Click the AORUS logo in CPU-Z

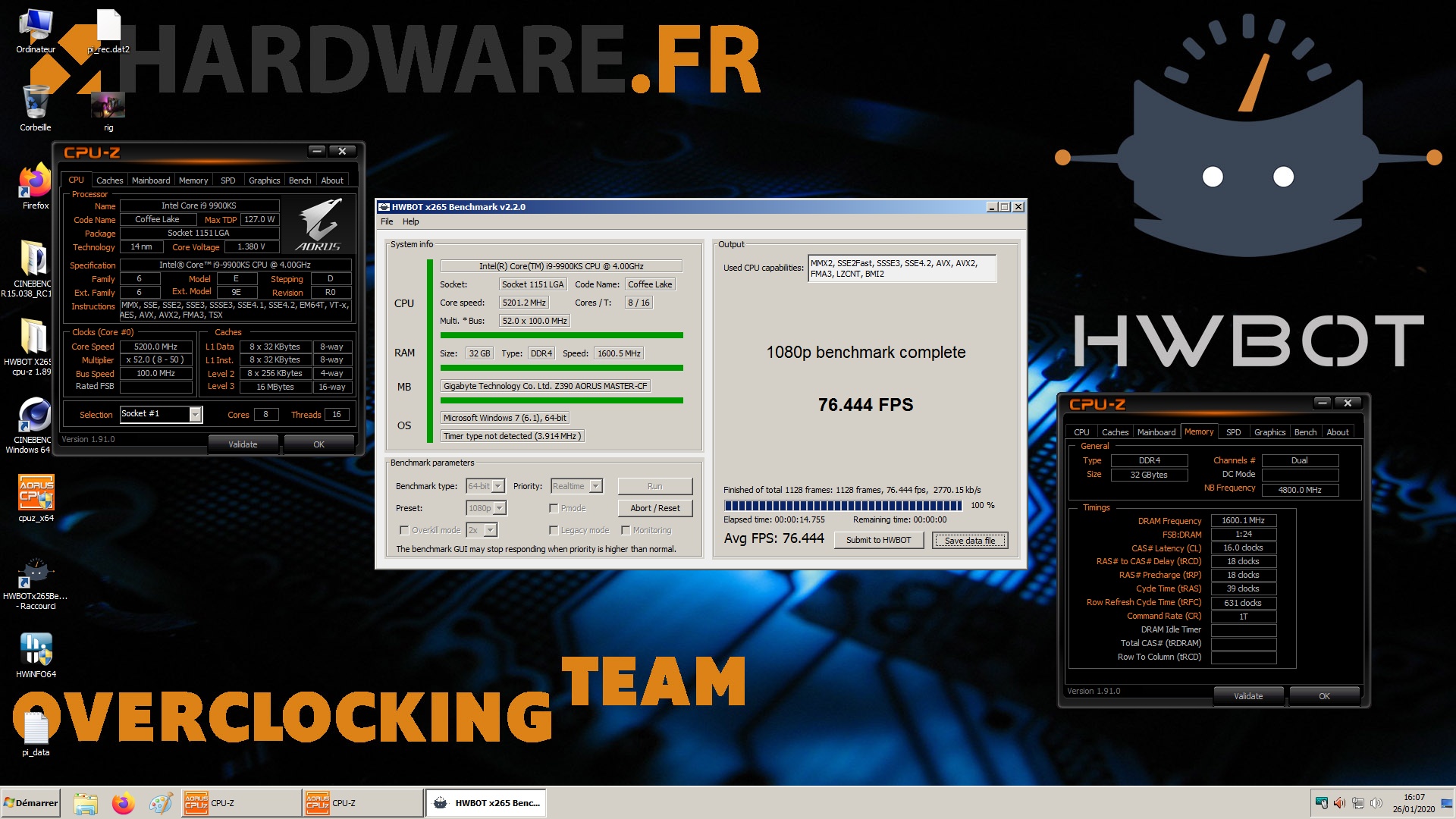tap(319, 225)
